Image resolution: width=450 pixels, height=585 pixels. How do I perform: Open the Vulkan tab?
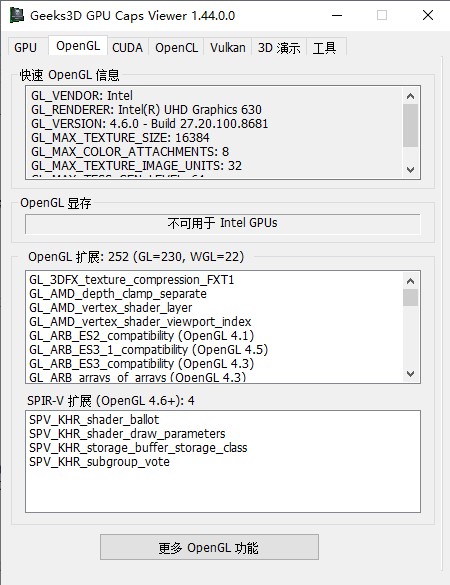[x=228, y=47]
